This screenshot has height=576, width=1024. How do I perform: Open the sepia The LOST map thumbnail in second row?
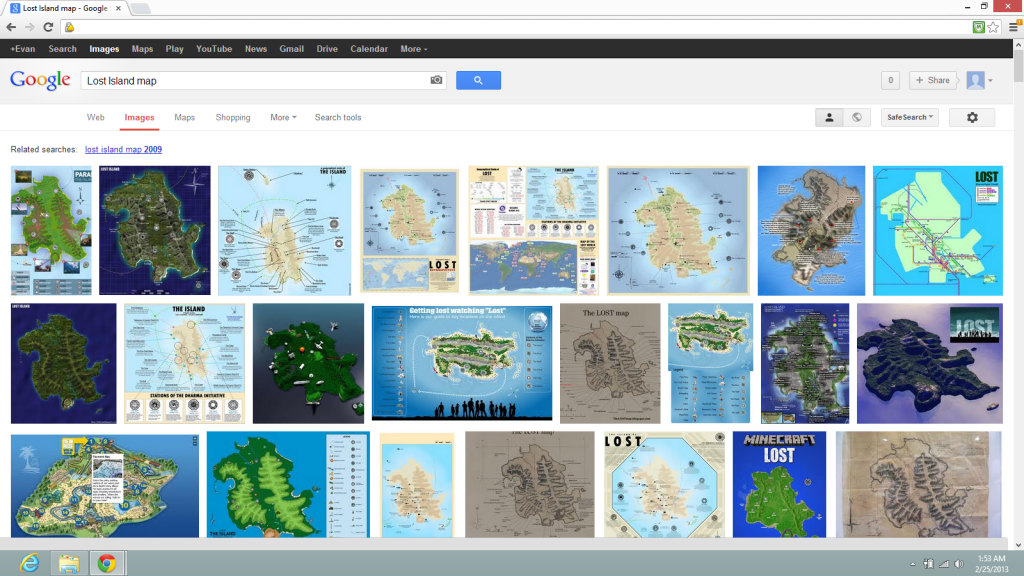[610, 363]
